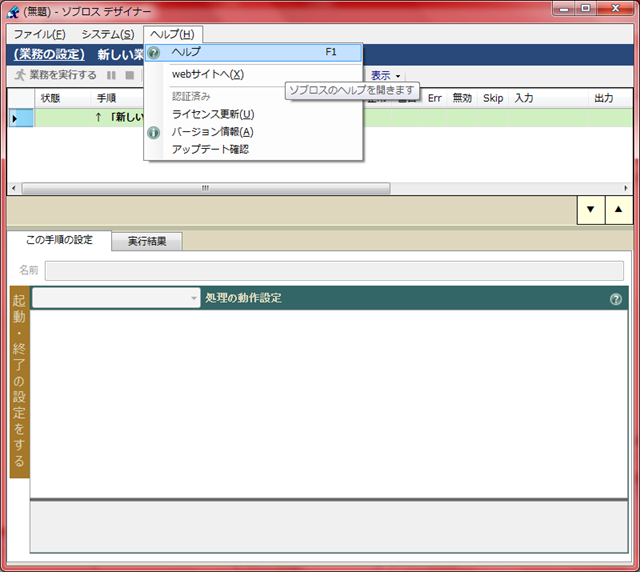Minimize the ソブロス デザイナー window
Screen dimensions: 640x572
click(564, 9)
